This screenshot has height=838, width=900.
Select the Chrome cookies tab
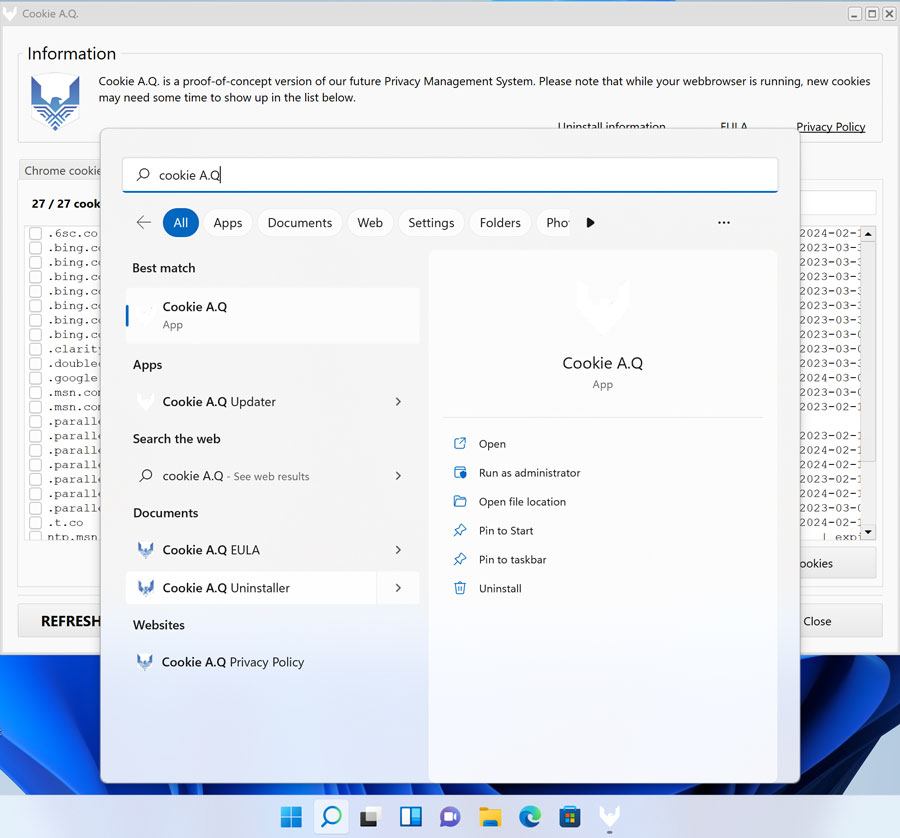point(61,170)
